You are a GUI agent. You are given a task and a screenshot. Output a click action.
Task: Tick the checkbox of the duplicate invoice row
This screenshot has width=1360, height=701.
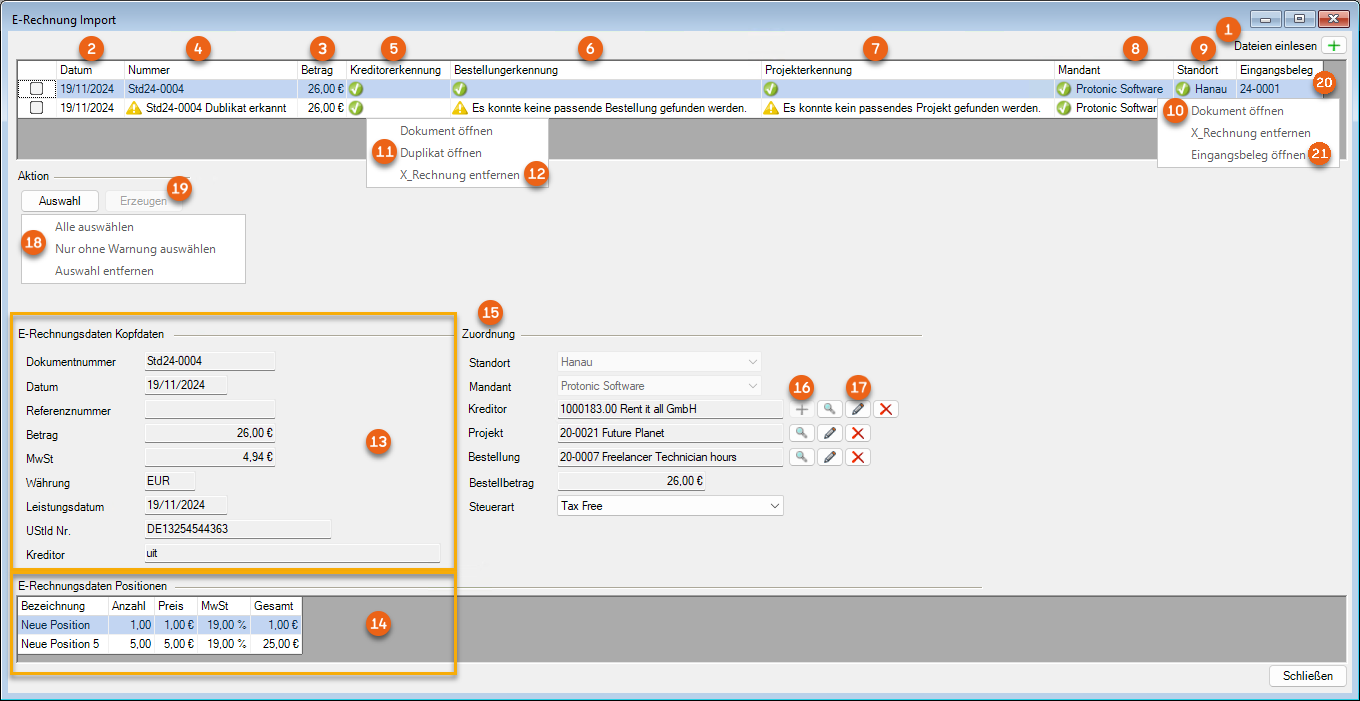point(37,108)
